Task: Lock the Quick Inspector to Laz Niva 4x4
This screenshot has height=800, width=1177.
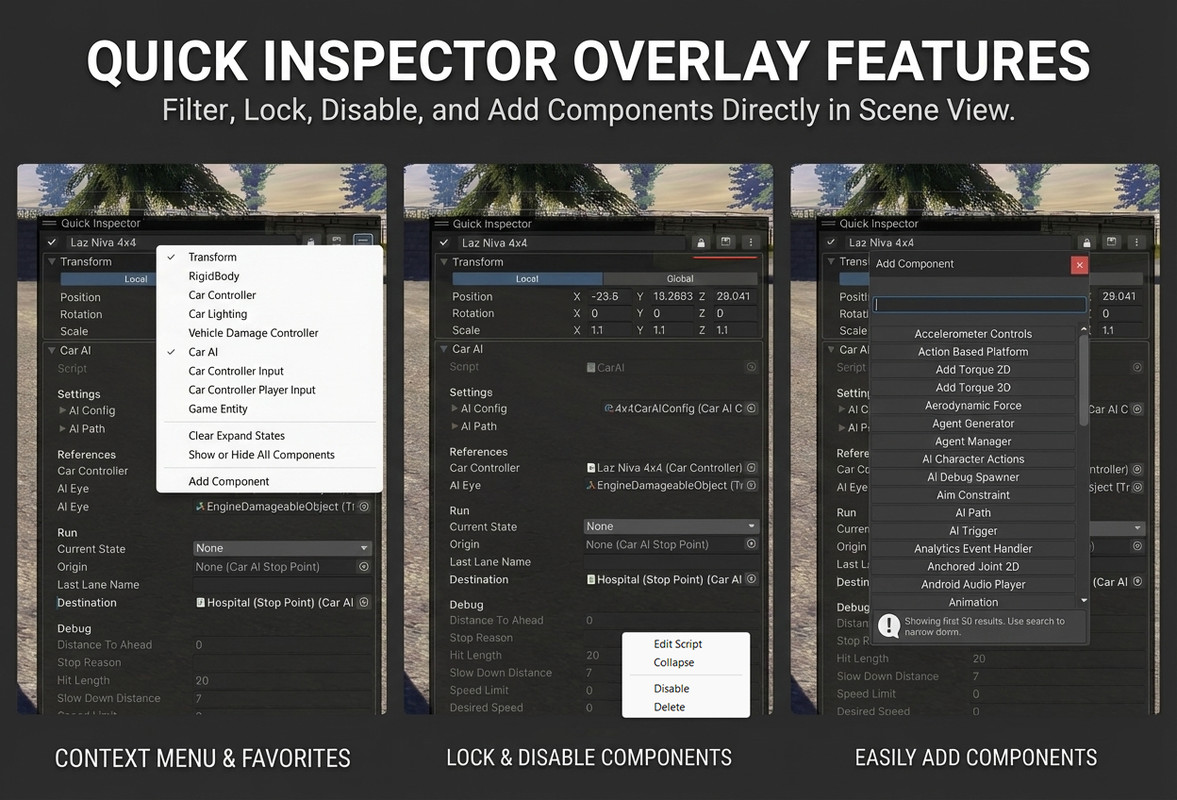Action: point(703,243)
